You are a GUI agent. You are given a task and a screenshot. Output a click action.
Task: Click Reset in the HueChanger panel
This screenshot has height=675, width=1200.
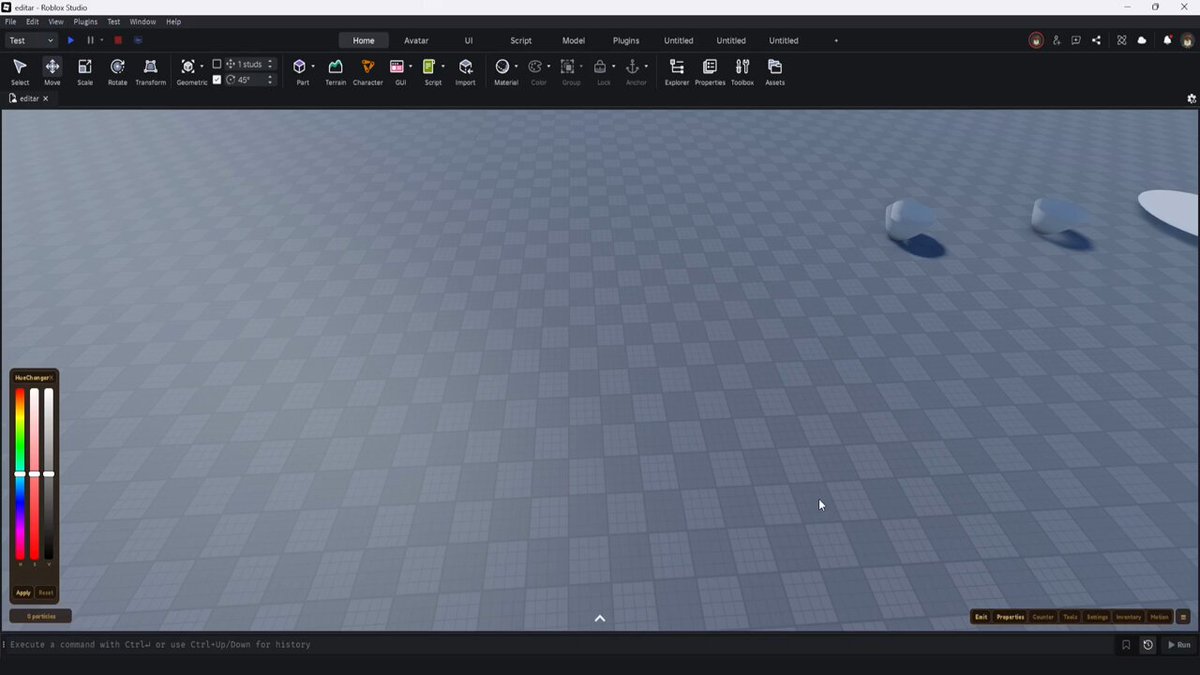click(46, 593)
